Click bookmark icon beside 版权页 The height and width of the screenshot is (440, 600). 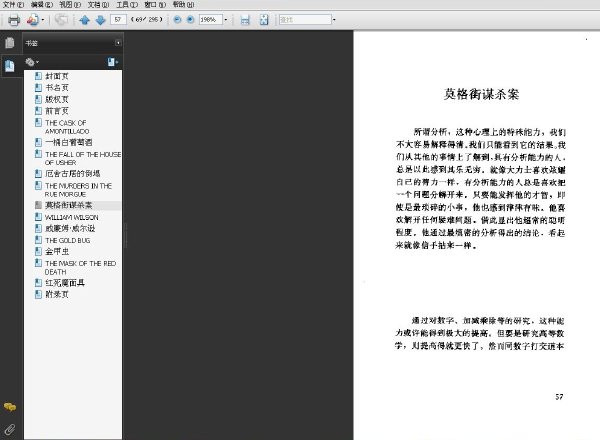(x=38, y=99)
